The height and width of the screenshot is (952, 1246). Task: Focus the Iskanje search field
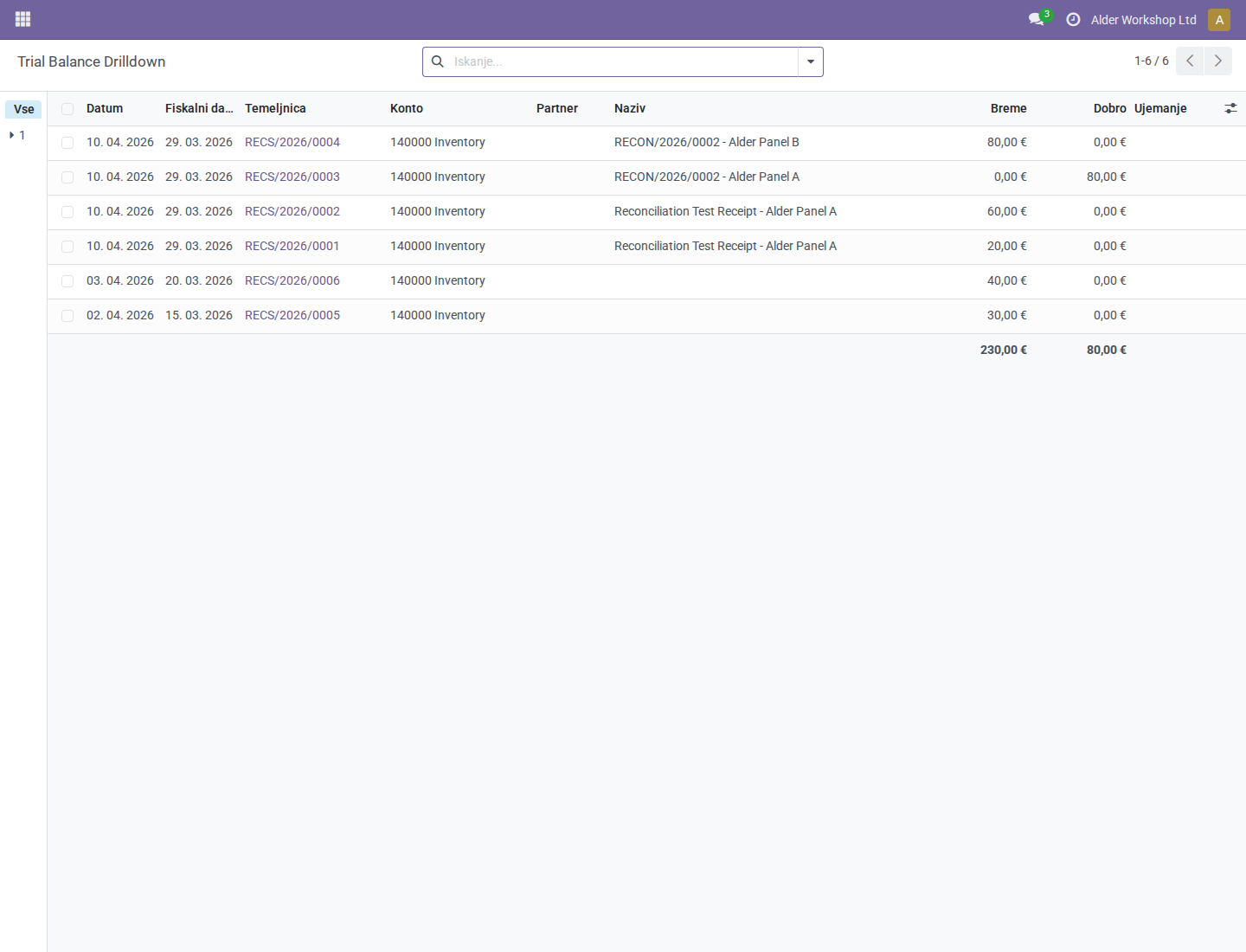point(623,61)
